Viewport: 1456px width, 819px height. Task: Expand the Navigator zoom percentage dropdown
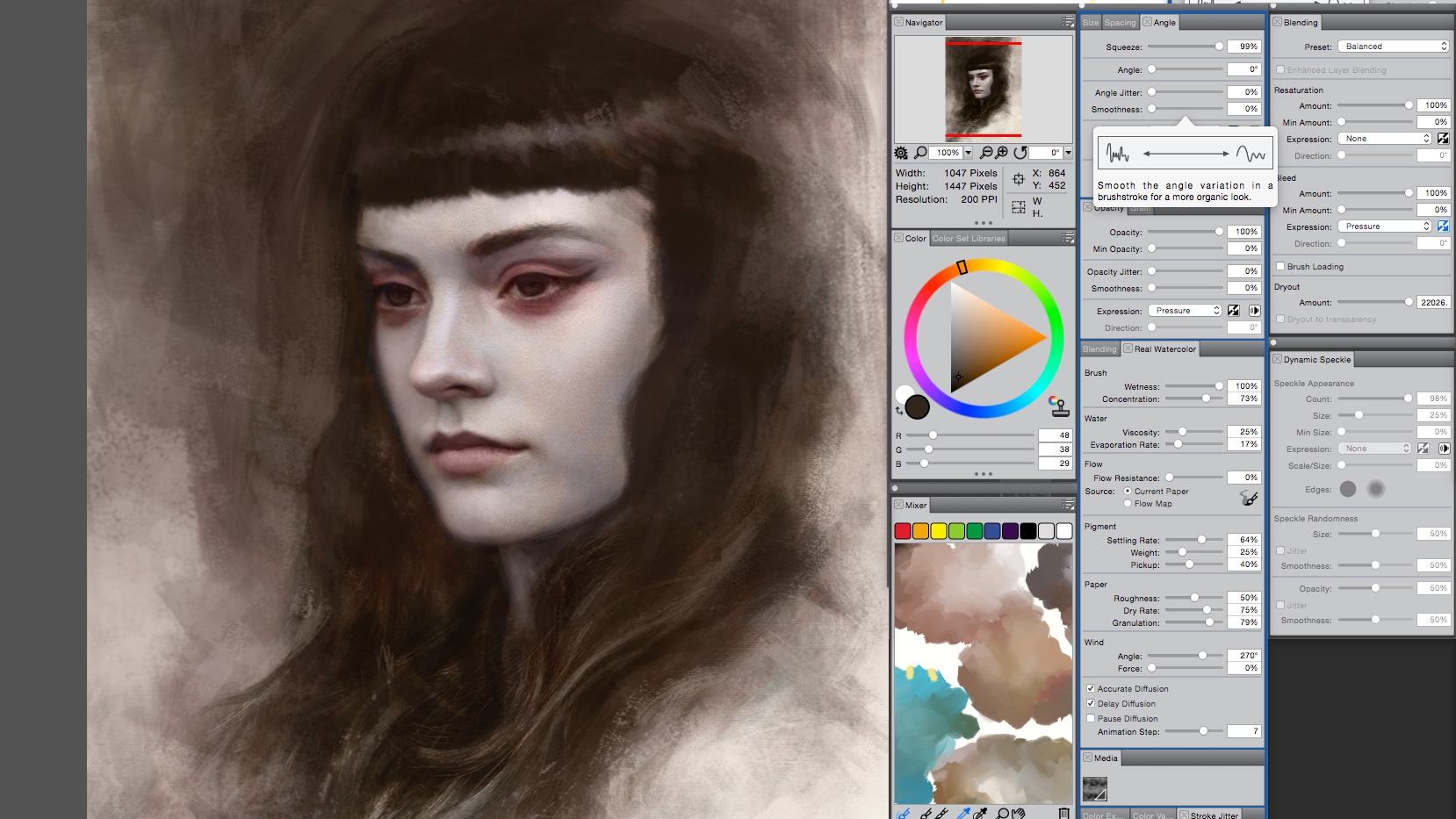[968, 153]
